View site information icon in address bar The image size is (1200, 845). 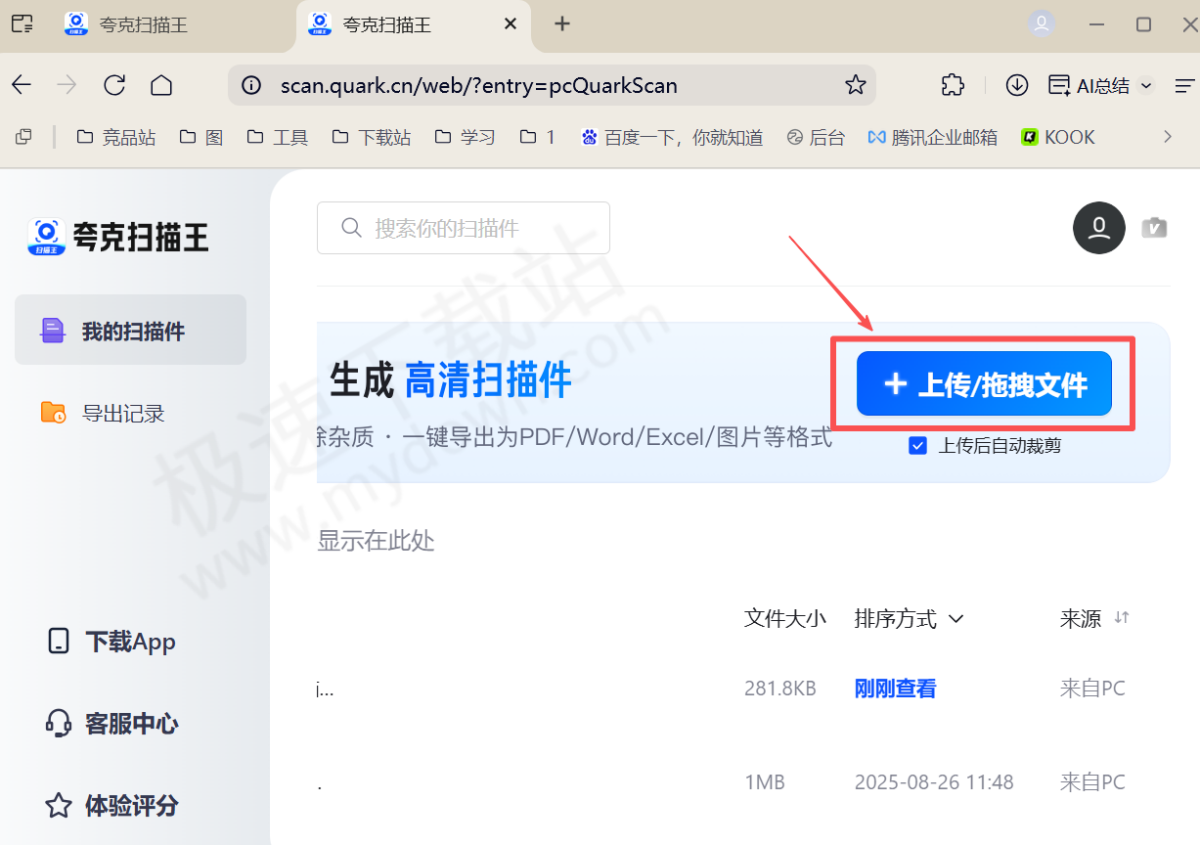coord(252,85)
